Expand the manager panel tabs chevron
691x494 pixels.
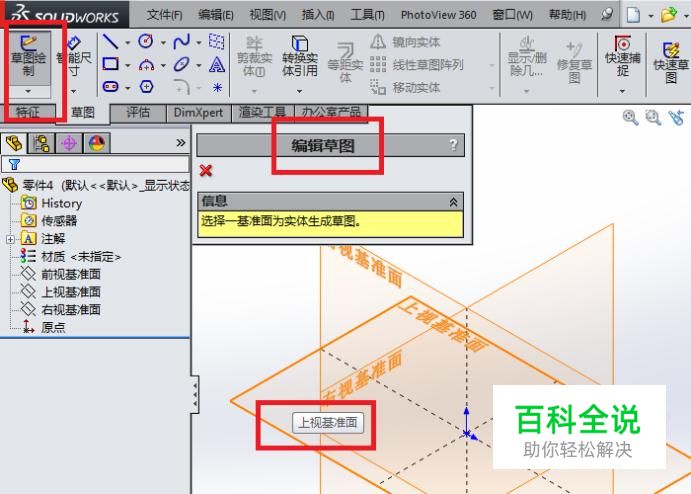181,143
